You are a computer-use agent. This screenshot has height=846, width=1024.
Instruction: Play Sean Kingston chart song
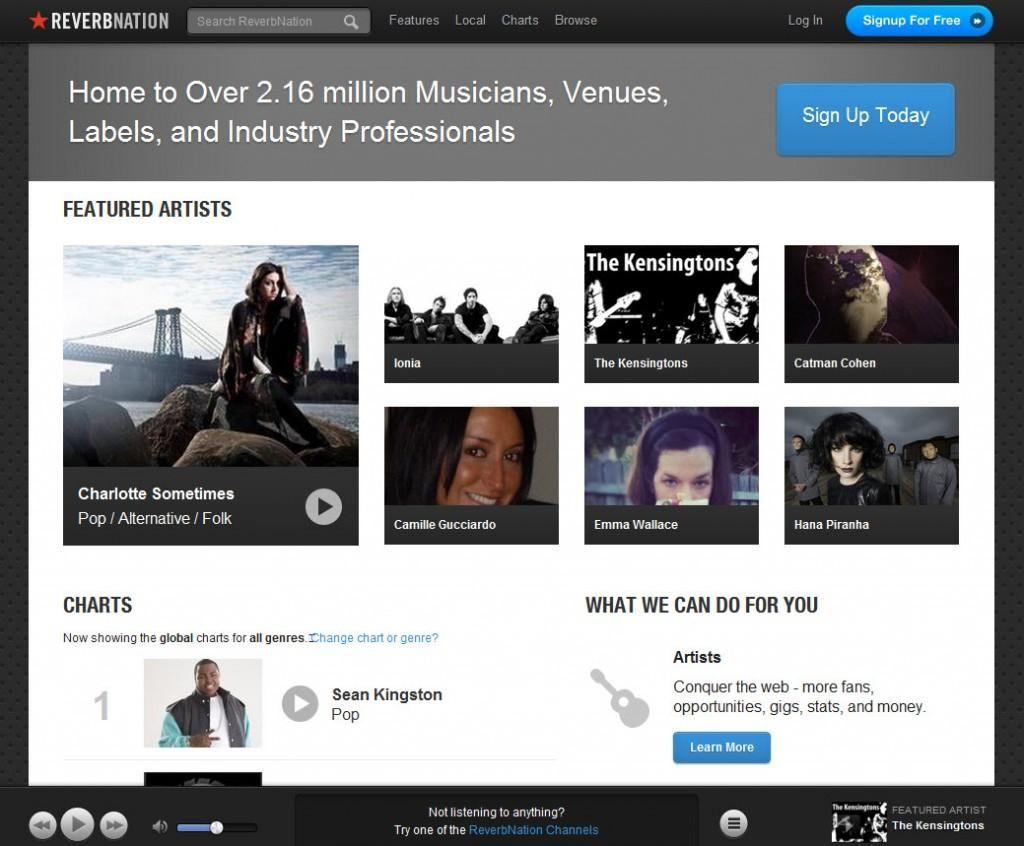coord(300,703)
